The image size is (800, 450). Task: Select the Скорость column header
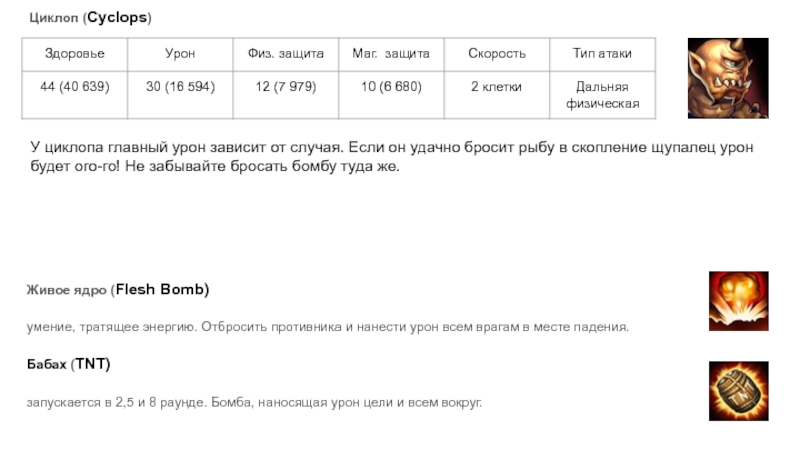pyautogui.click(x=497, y=54)
